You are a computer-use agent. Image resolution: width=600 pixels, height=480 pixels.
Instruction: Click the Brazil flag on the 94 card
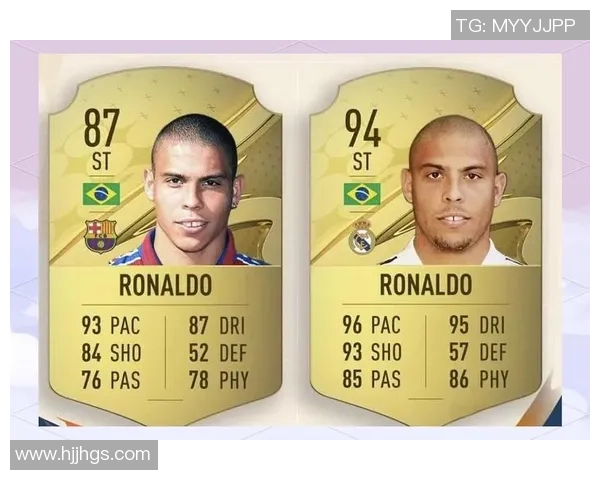(x=362, y=194)
